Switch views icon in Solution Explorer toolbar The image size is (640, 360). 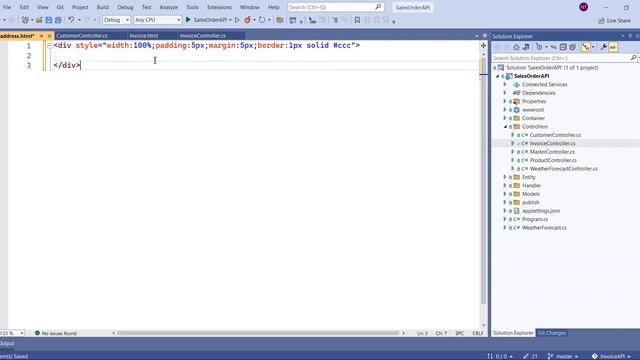click(526, 47)
